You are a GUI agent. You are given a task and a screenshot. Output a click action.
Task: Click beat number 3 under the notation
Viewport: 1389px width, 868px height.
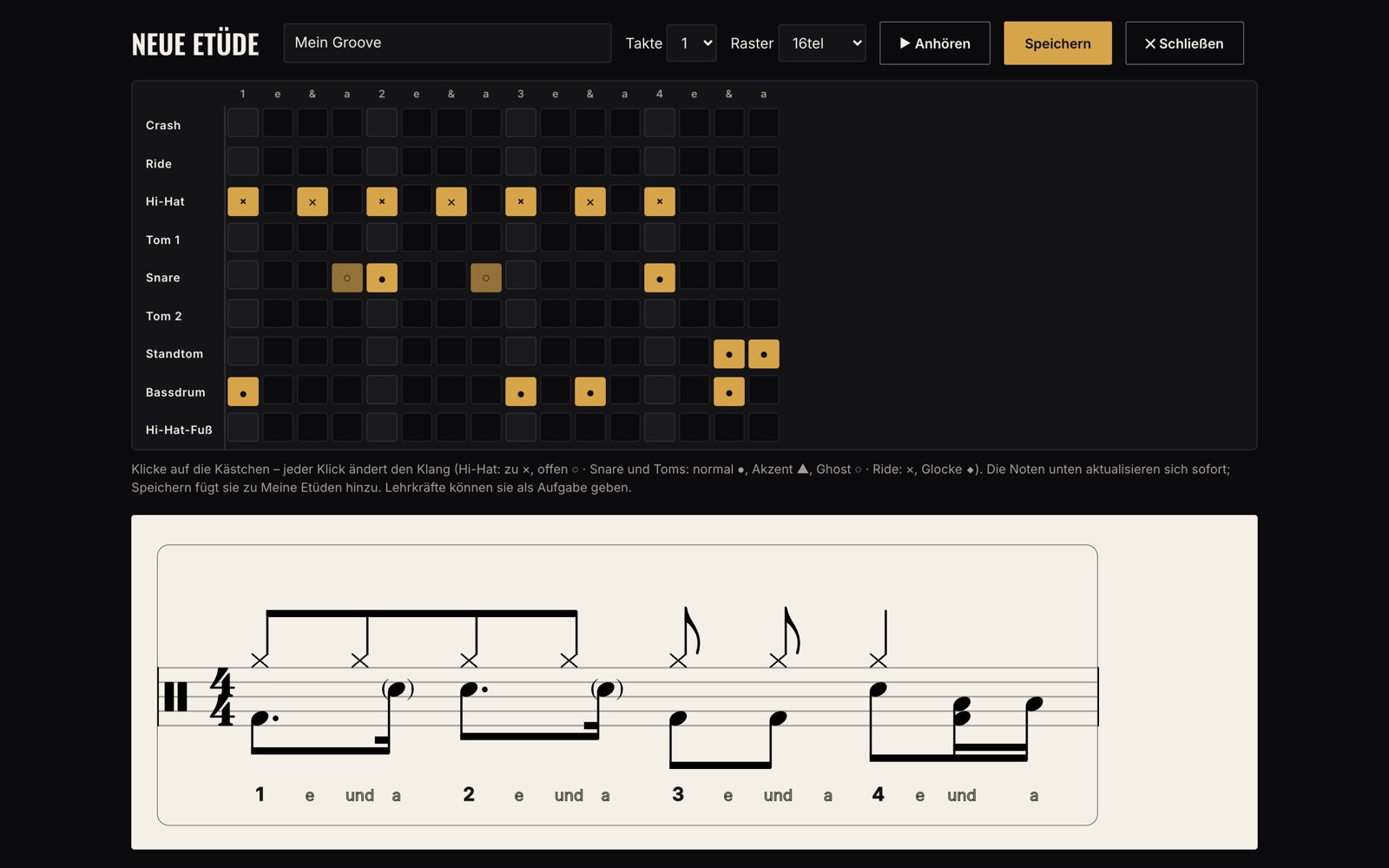pos(678,794)
